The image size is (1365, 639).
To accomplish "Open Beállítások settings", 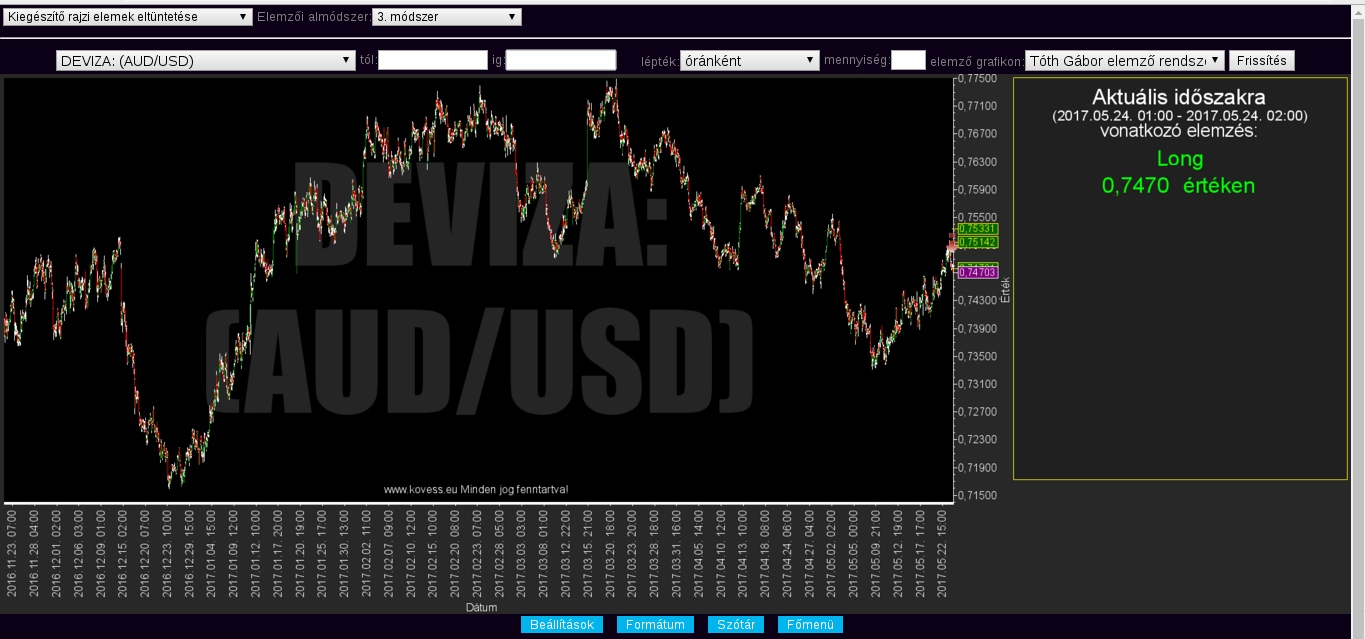I will coord(561,625).
